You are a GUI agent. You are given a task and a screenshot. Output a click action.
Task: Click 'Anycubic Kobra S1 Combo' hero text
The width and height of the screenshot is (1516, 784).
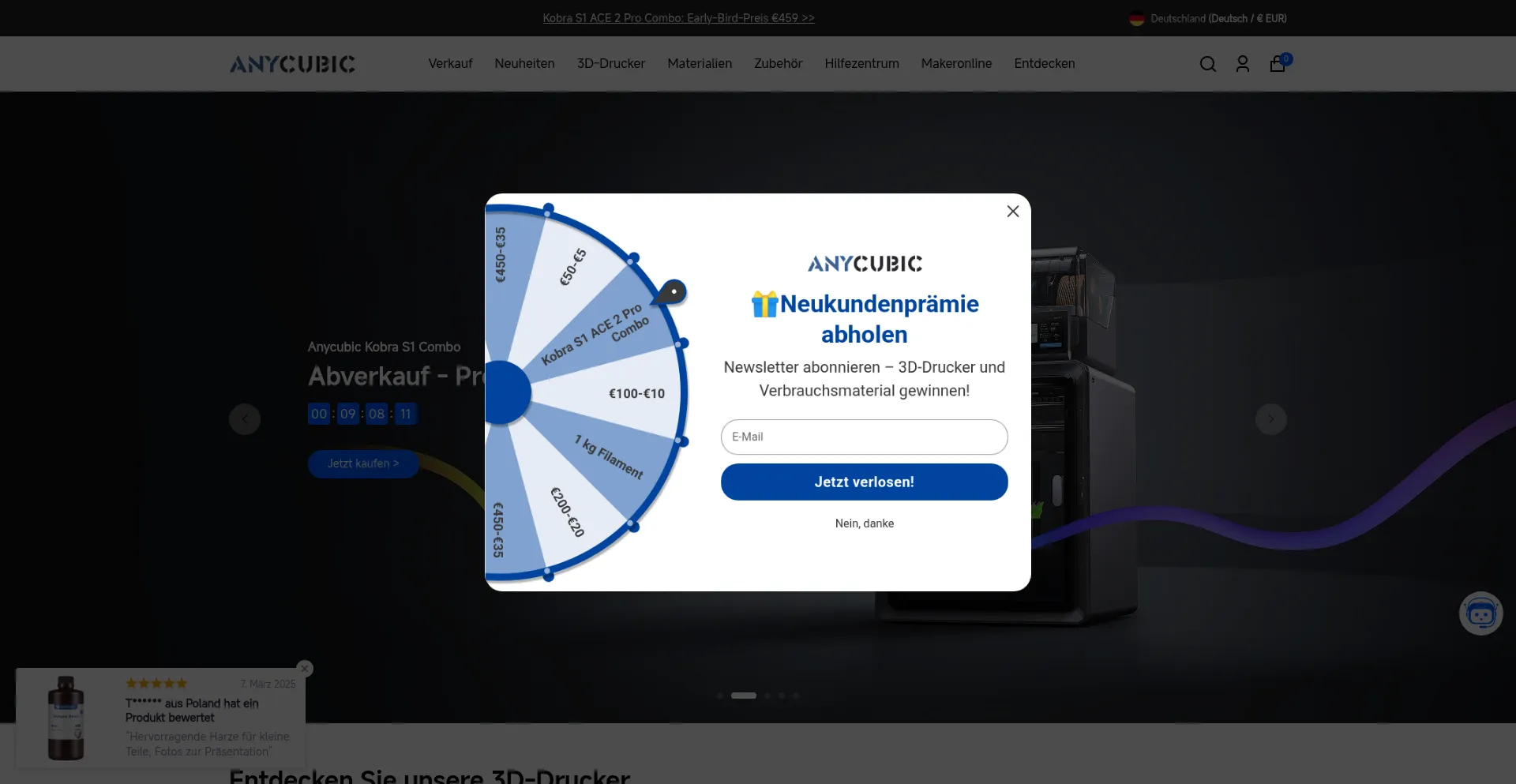384,347
